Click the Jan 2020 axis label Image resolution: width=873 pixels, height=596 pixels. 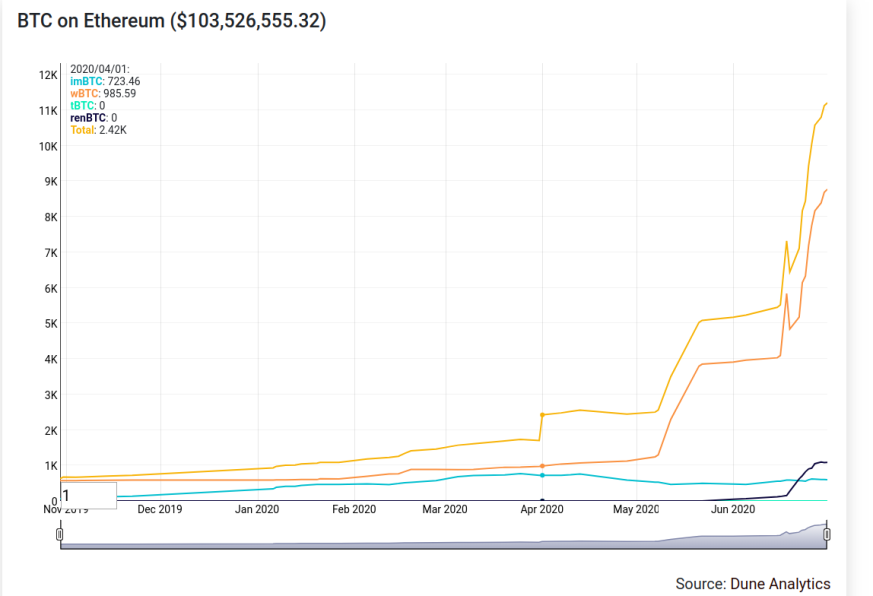coord(257,509)
